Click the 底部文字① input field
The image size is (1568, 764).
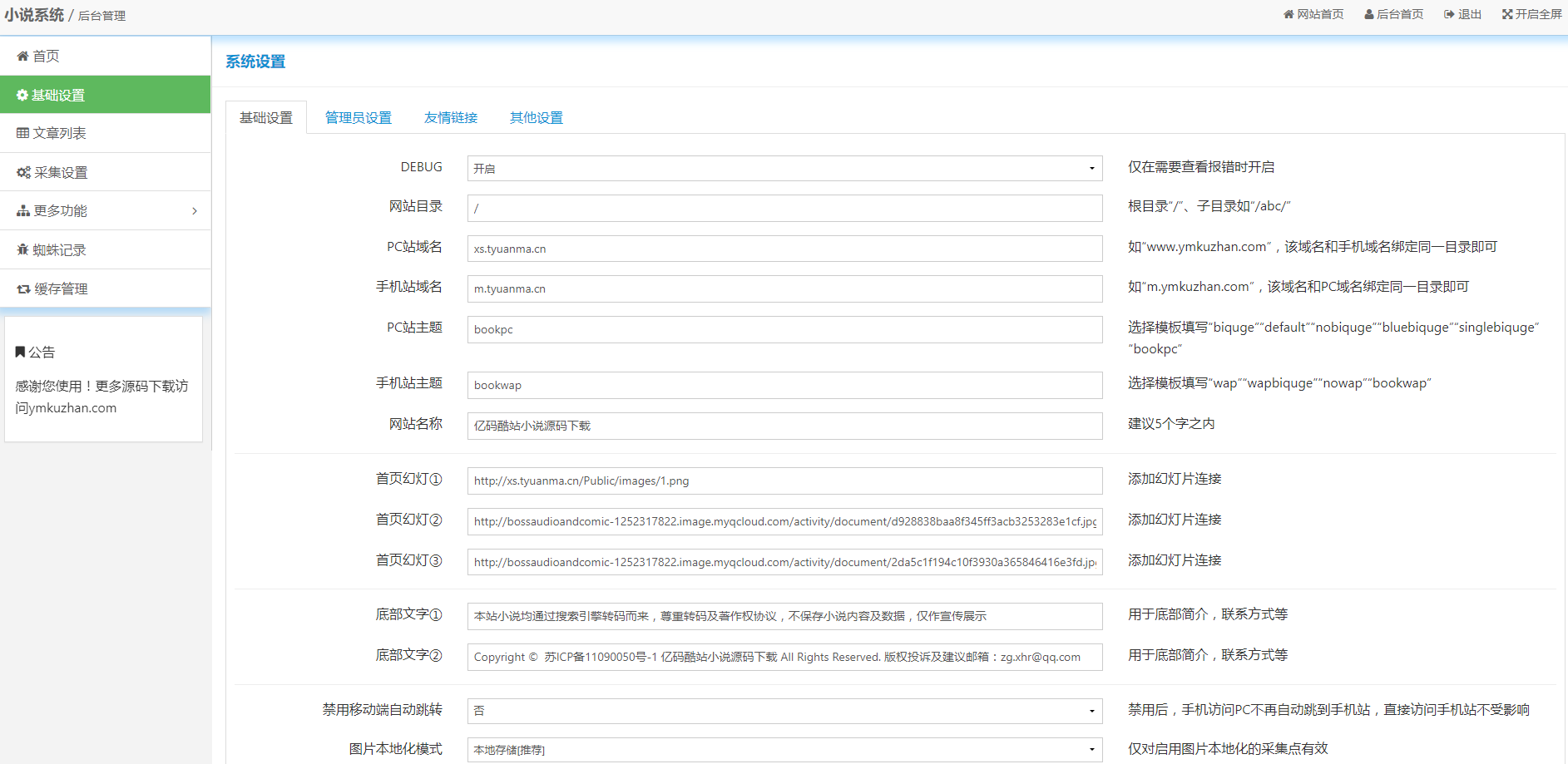point(784,616)
